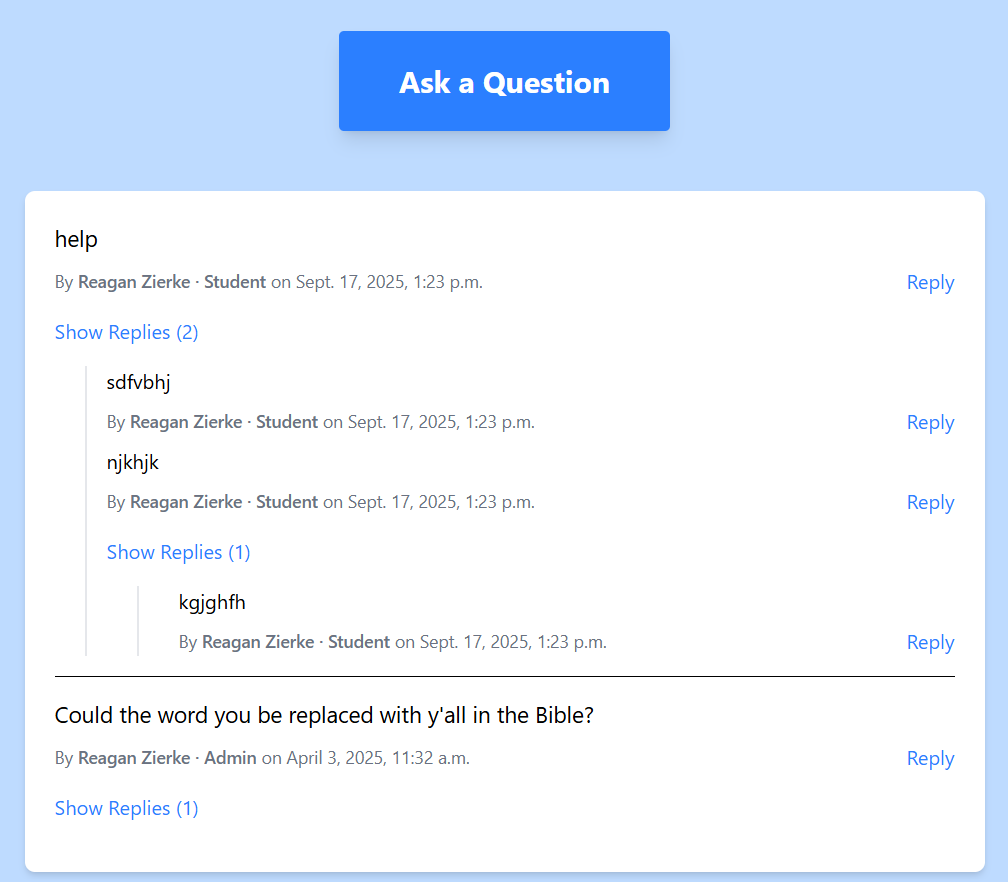
Task: Click Reagan Zierke's name on the njkhjk reply
Action: point(186,502)
